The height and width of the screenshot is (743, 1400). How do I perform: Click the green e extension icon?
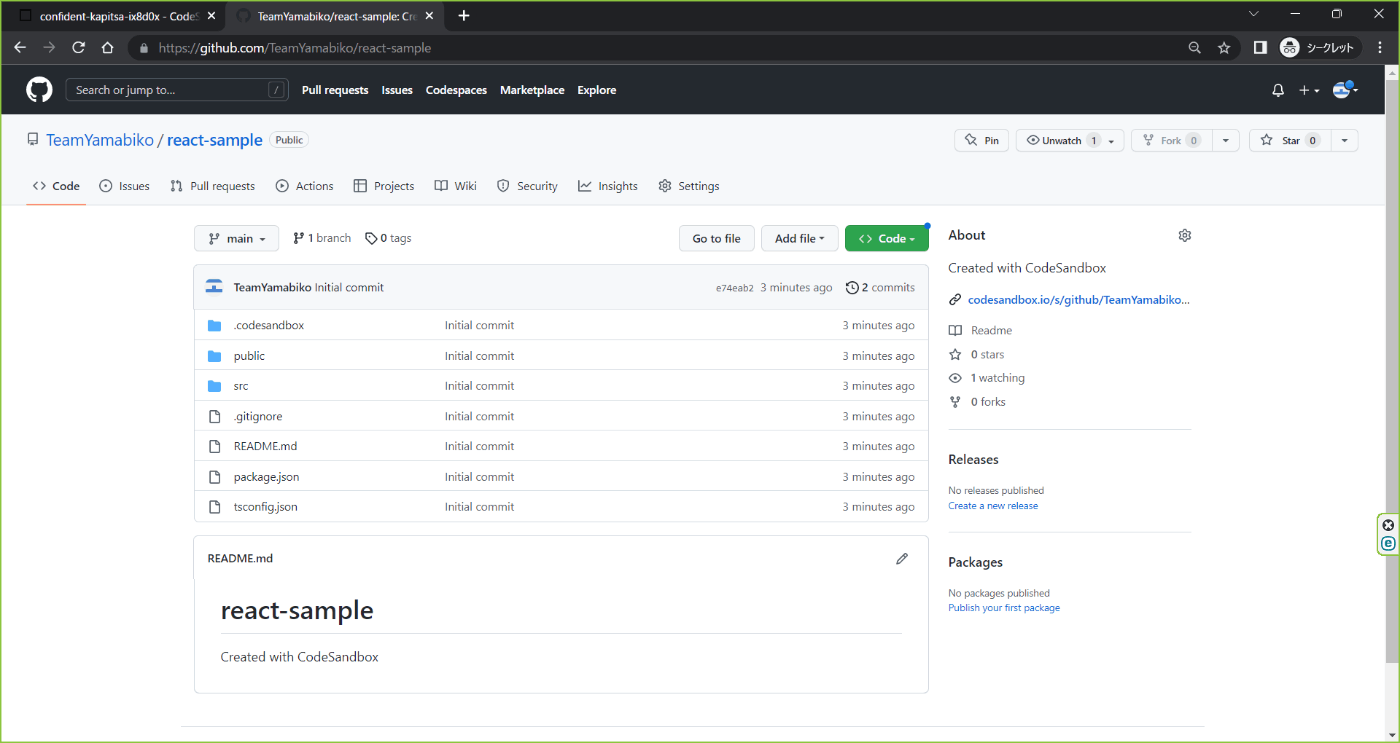pyautogui.click(x=1388, y=544)
